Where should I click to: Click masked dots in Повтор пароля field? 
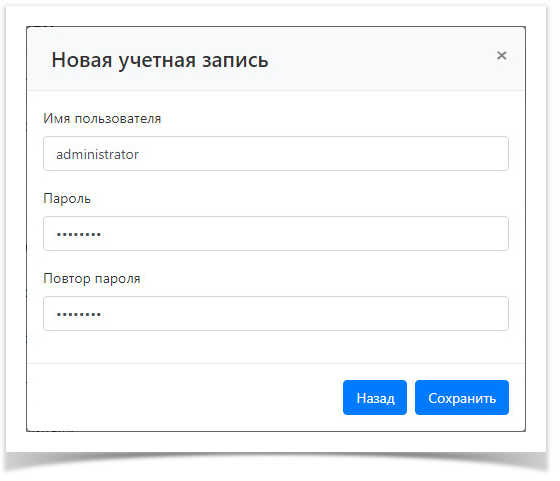tap(79, 315)
